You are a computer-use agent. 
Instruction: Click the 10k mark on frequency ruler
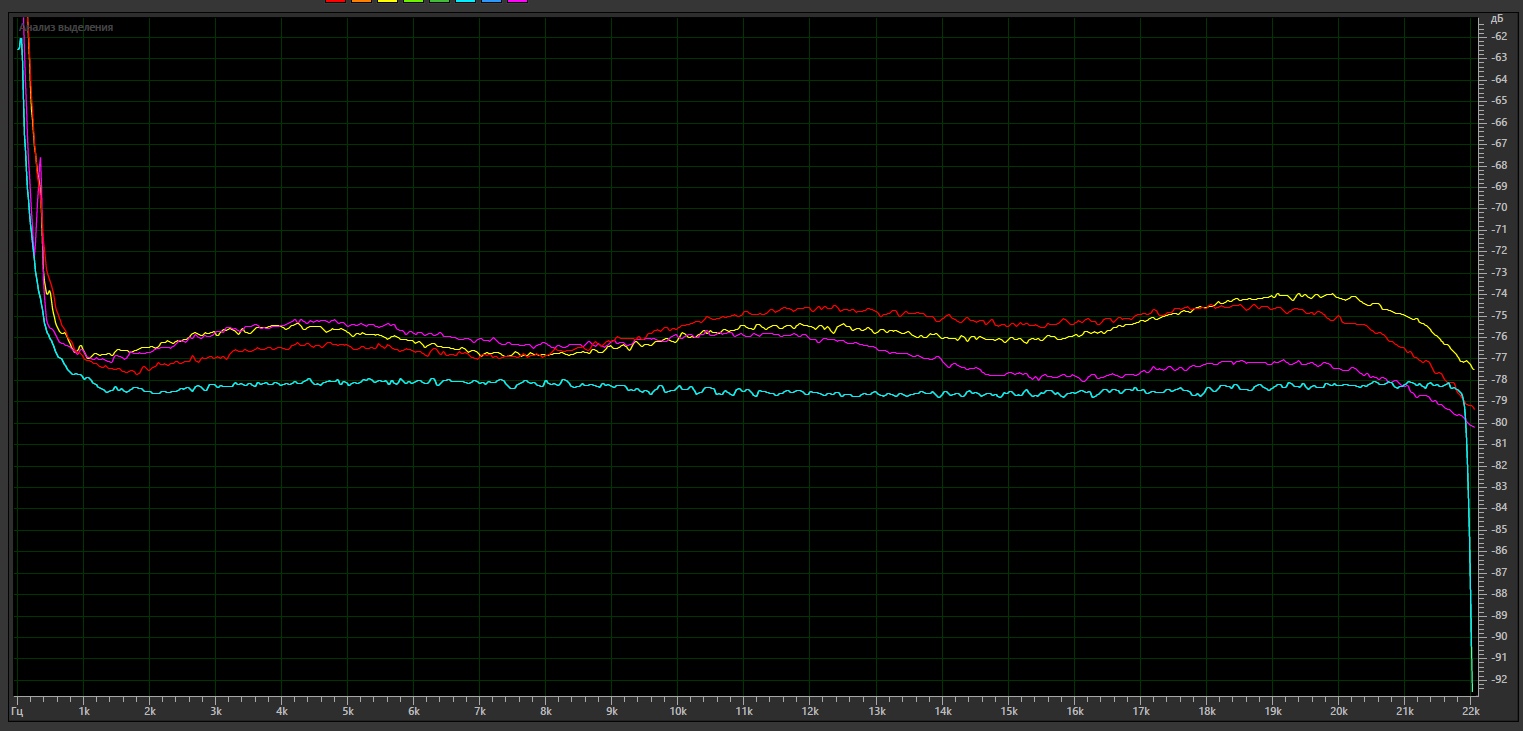(677, 712)
